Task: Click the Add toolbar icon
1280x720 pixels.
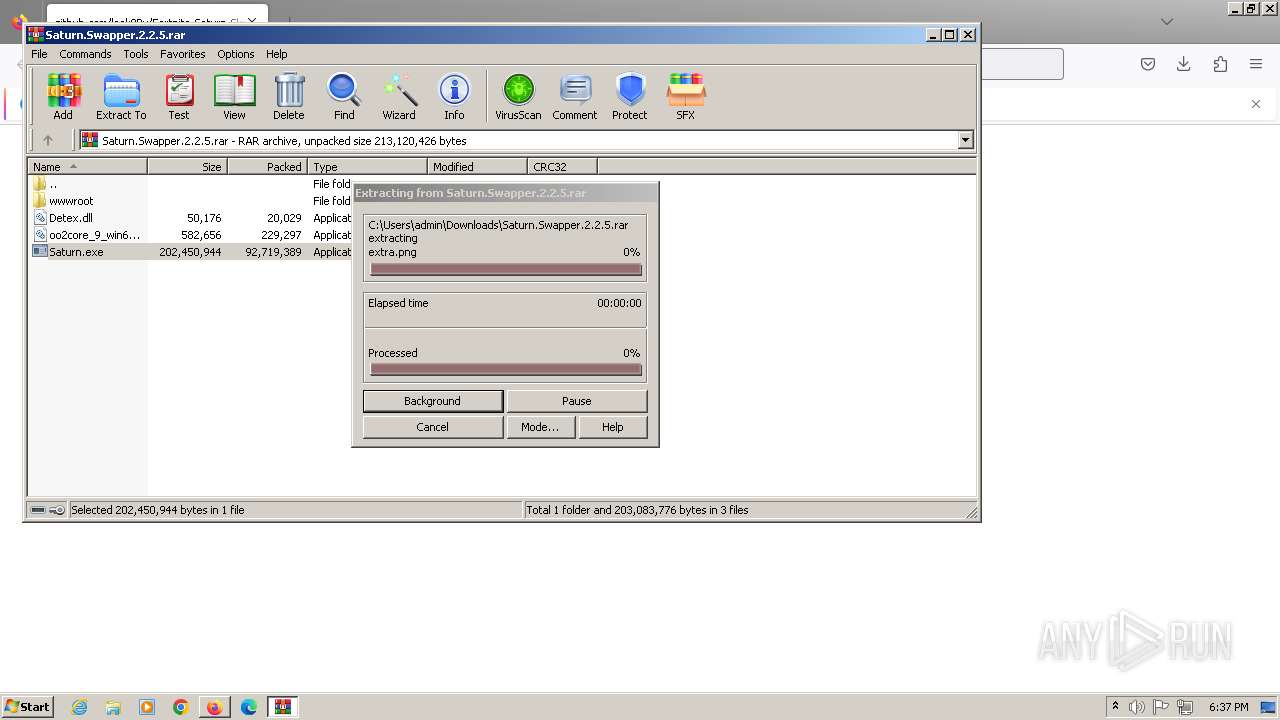Action: coord(63,97)
